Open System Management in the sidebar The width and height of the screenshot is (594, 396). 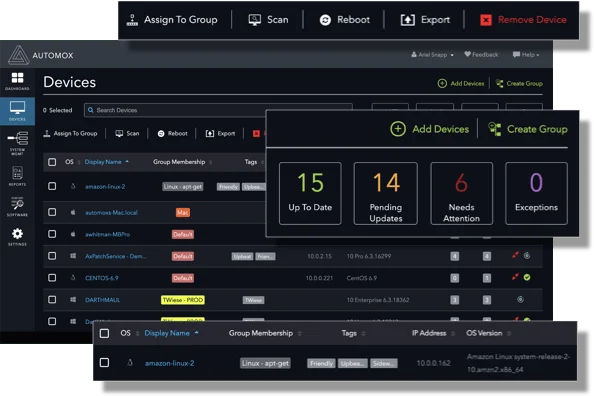(x=17, y=143)
